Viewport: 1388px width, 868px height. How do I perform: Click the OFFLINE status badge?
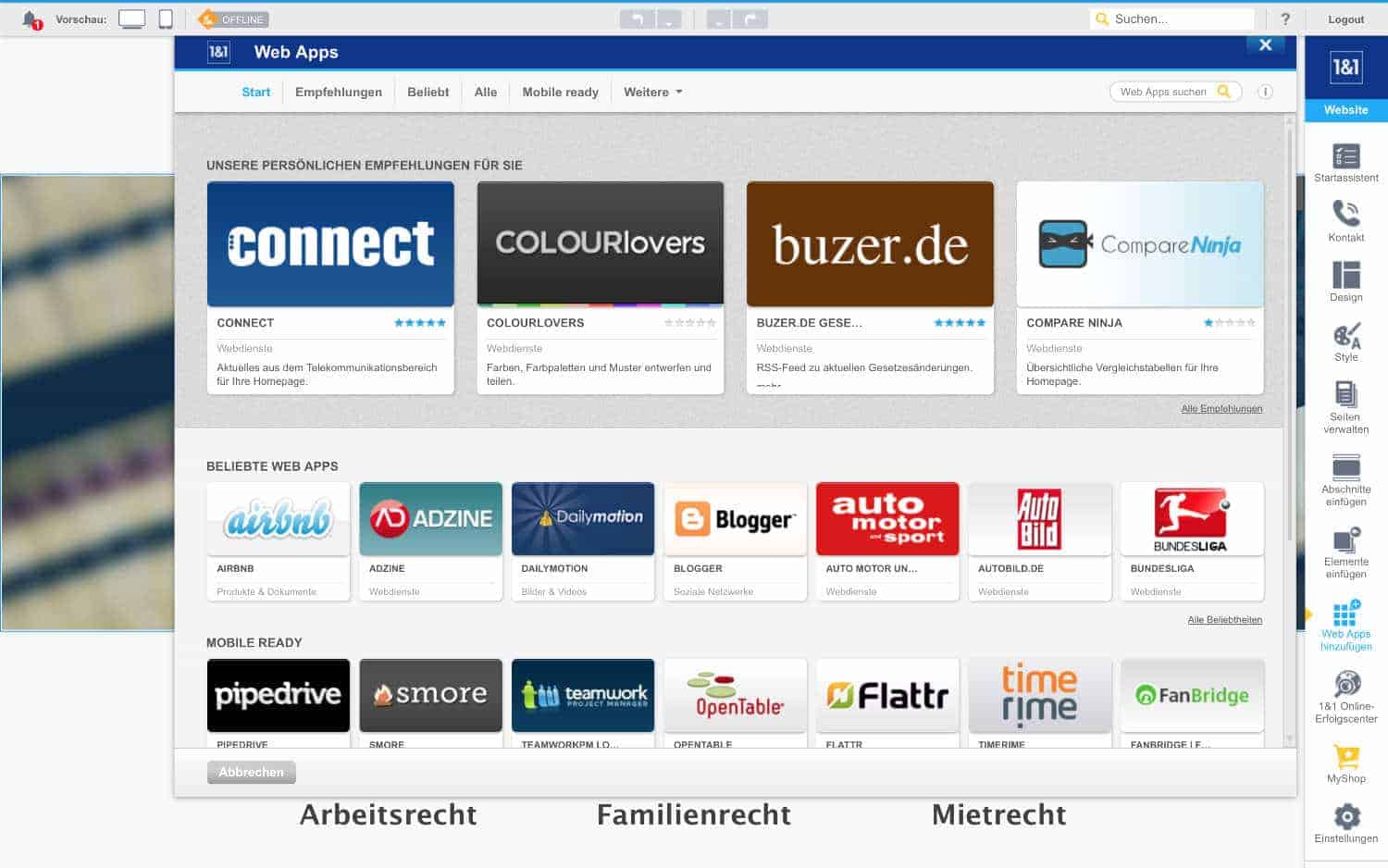click(233, 19)
